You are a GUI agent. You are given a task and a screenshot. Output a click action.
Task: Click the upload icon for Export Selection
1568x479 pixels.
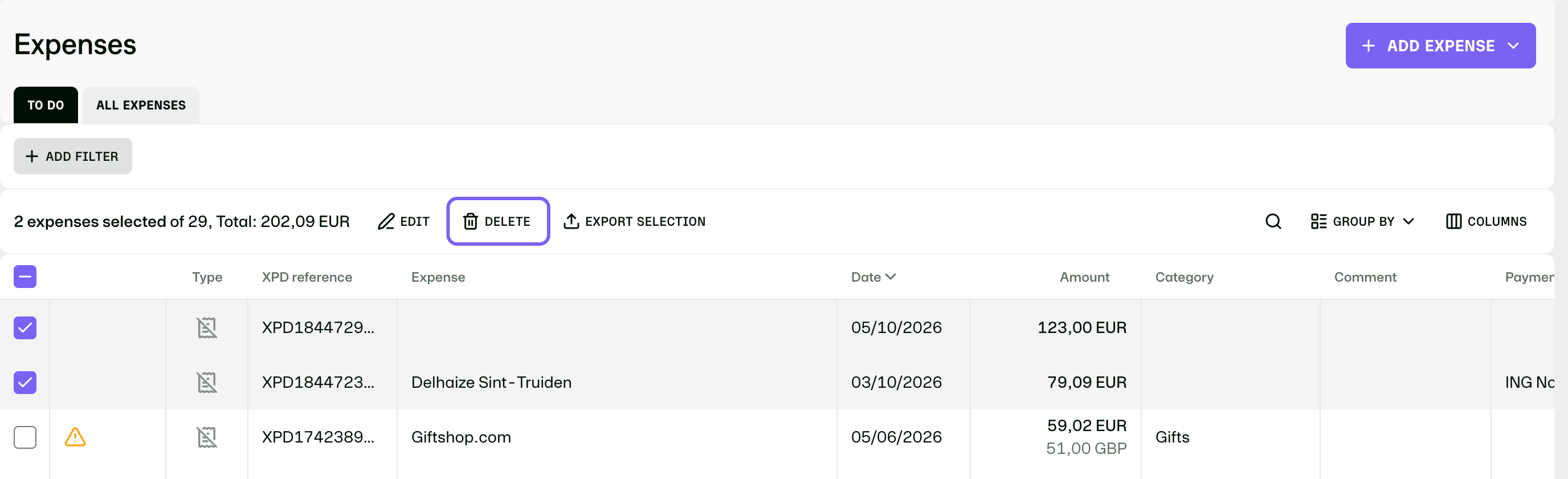(x=571, y=221)
